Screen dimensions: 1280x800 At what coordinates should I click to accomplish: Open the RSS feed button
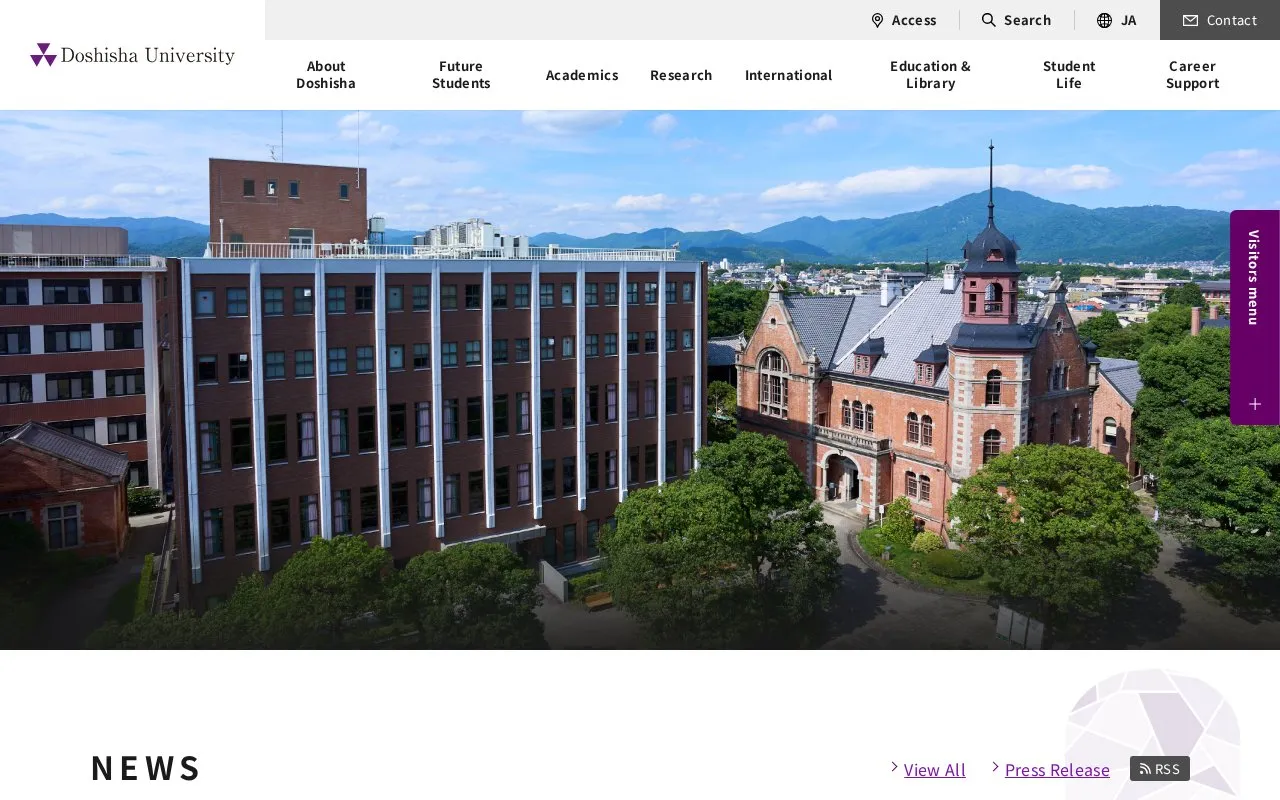click(1160, 768)
